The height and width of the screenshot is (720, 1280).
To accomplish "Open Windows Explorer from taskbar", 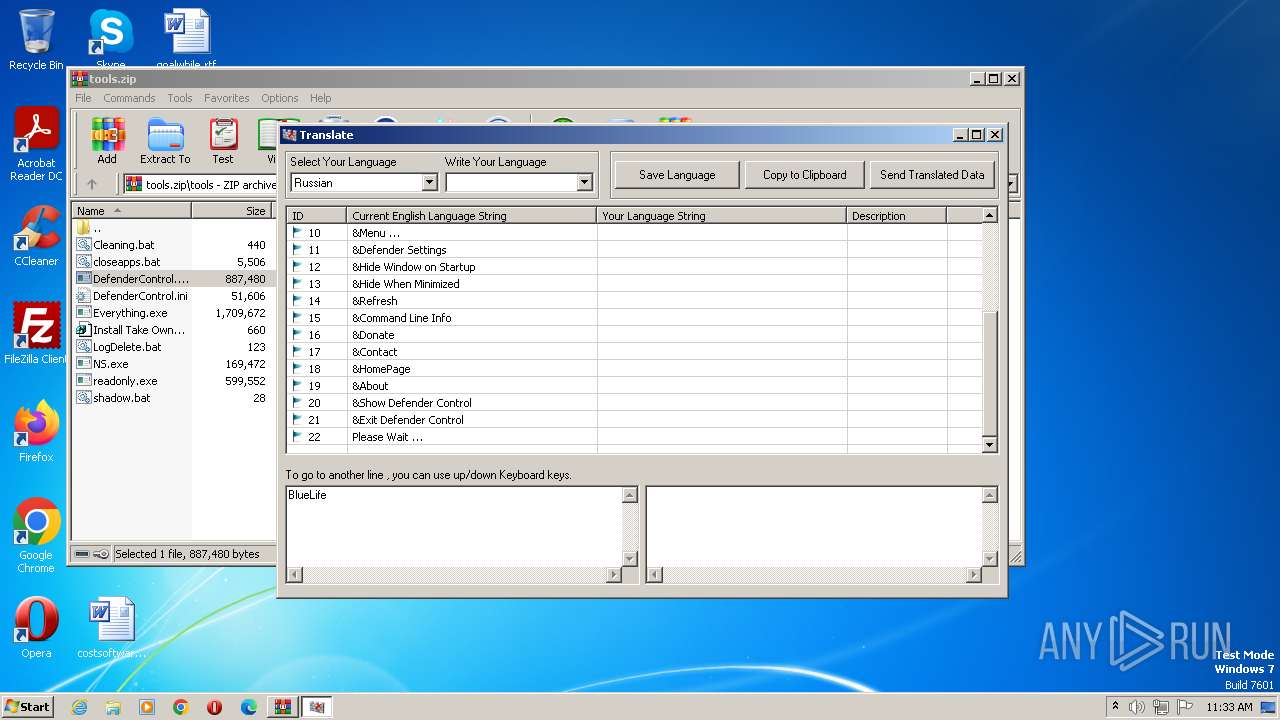I will [113, 707].
